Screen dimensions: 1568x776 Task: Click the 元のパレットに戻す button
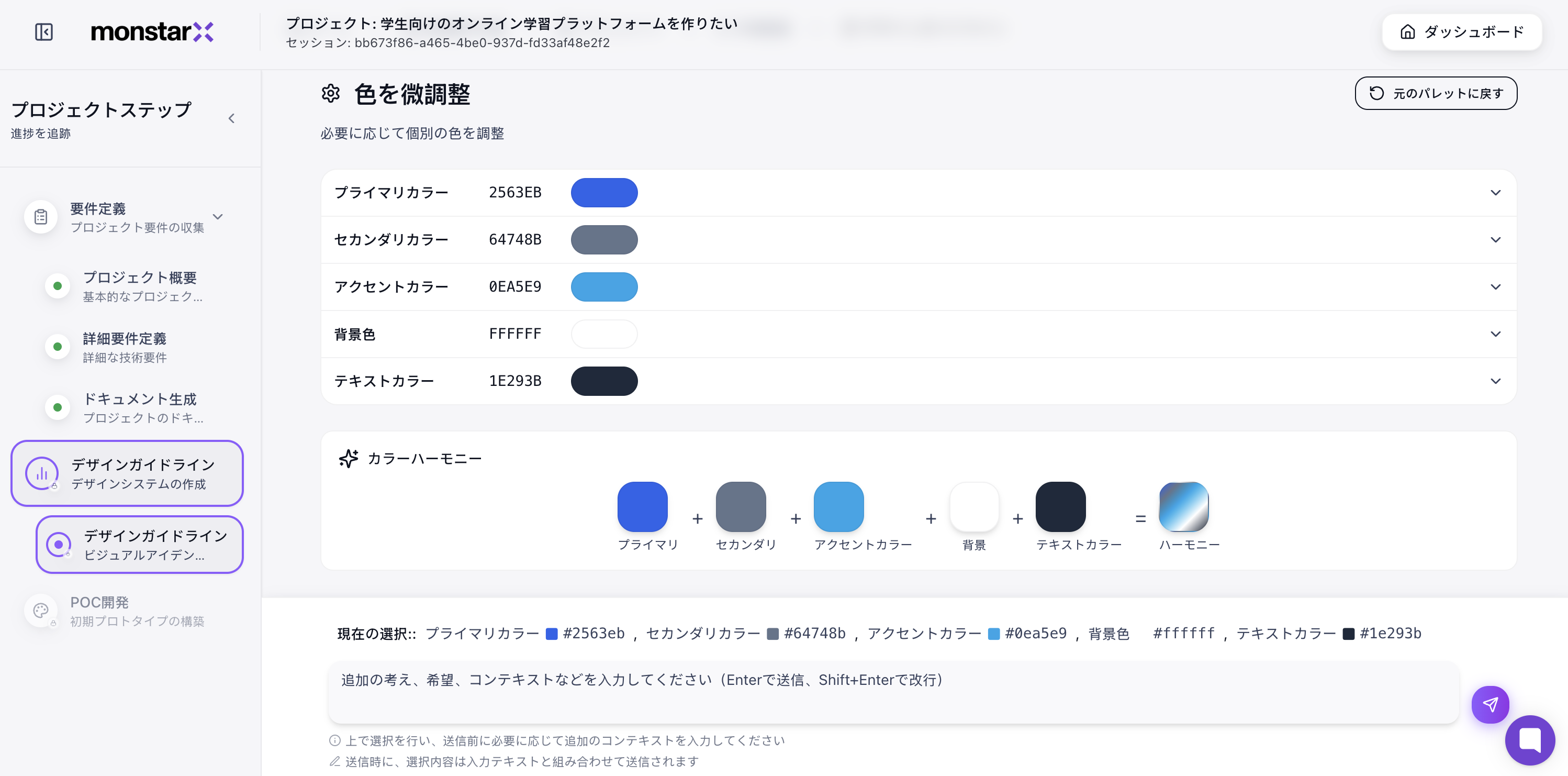pos(1436,93)
